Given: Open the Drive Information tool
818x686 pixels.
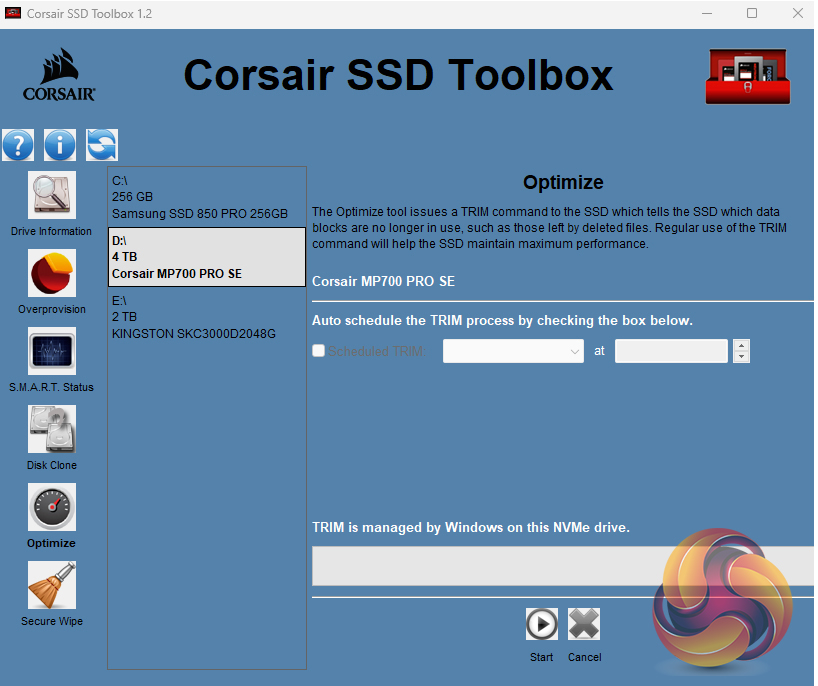Looking at the screenshot, I should pos(51,195).
